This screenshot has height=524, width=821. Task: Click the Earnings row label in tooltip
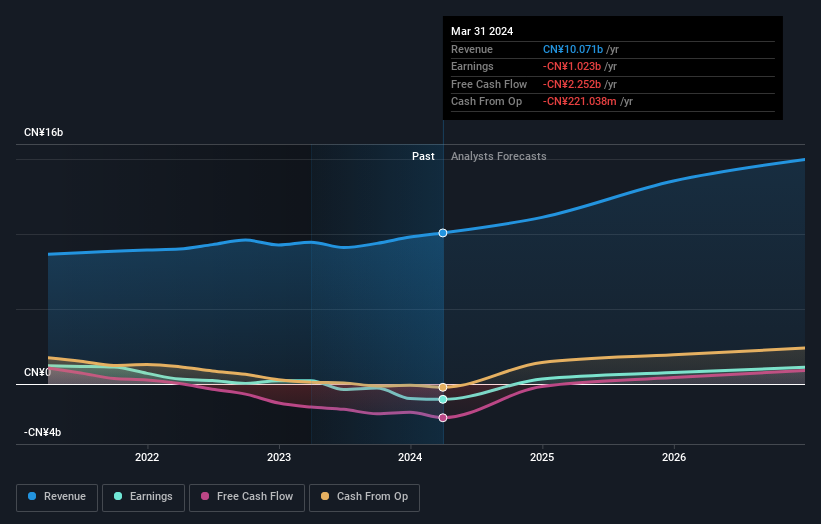coord(472,66)
